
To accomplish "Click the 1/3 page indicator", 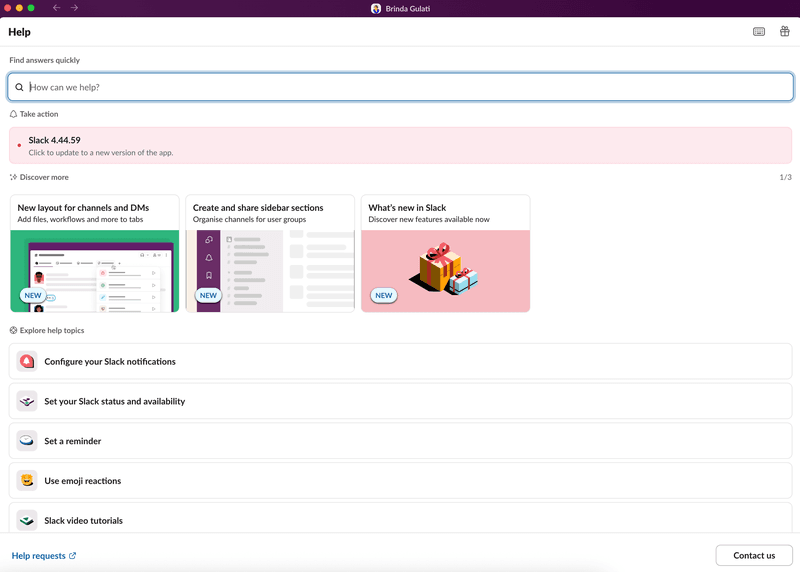I will (x=785, y=177).
